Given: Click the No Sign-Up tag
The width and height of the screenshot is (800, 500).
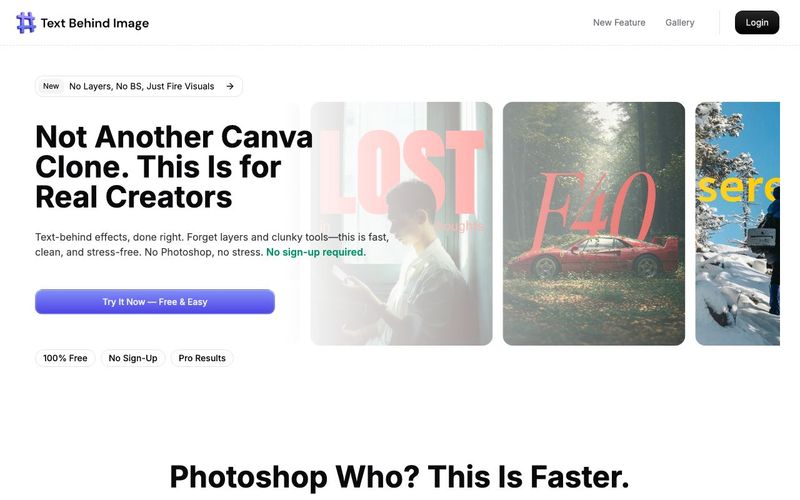Looking at the screenshot, I should point(133,358).
